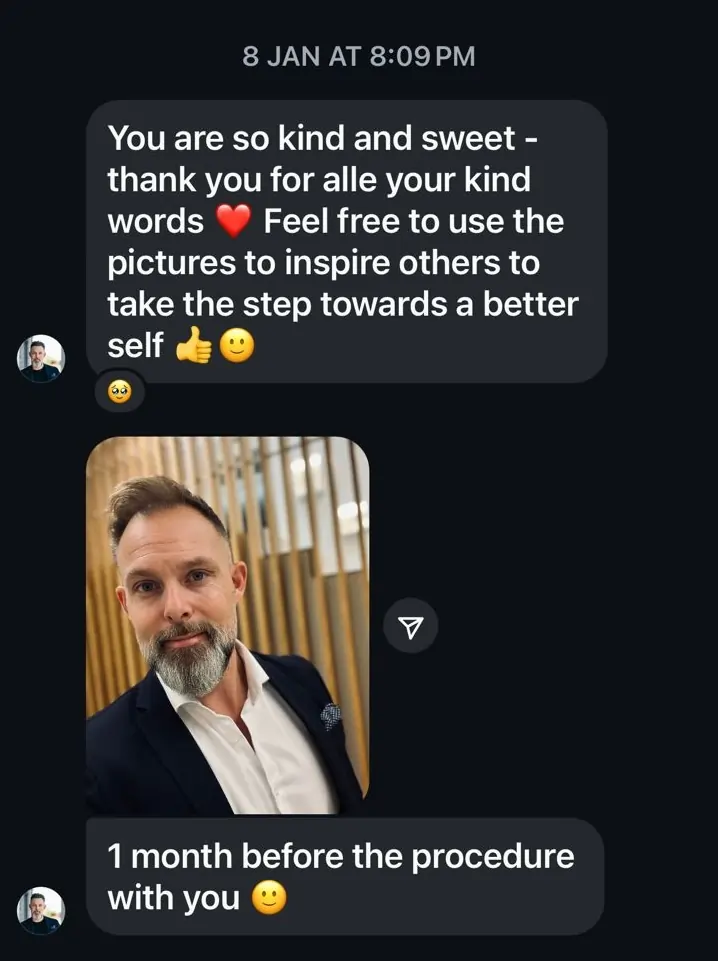Tap the share arrow beside the photo
718x961 pixels.
[x=410, y=626]
